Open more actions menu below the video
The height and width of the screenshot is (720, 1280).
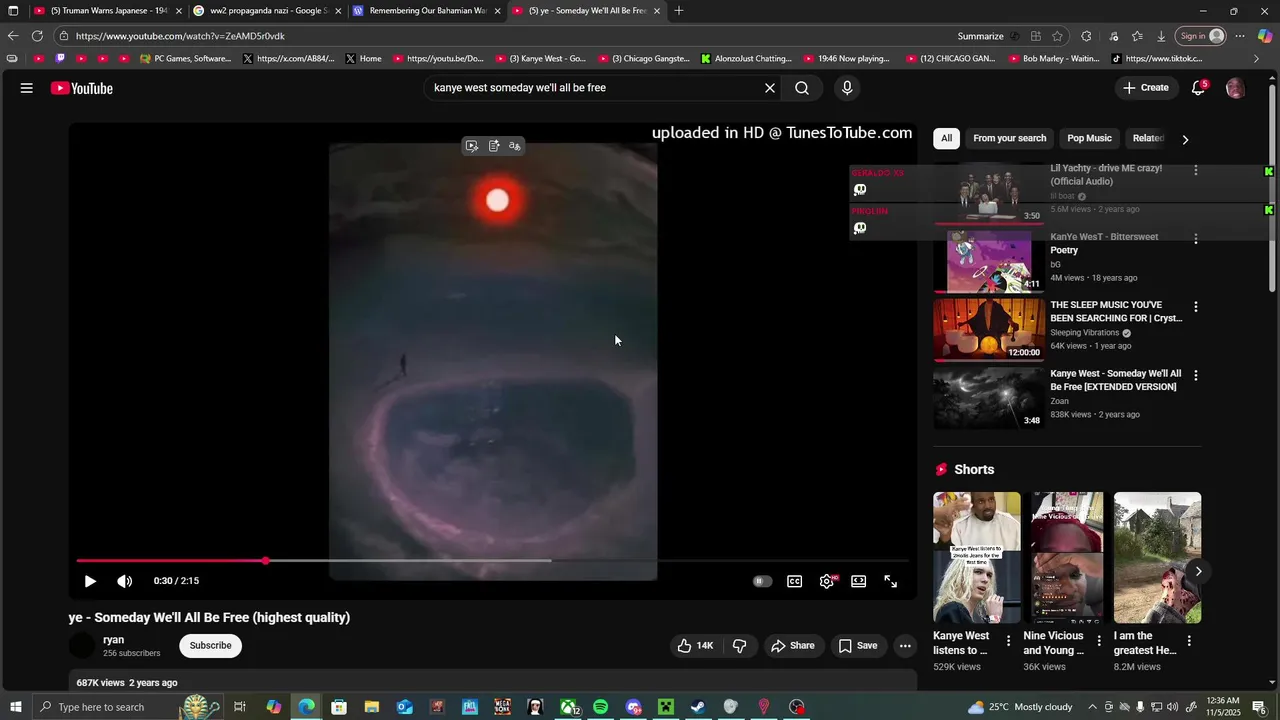click(x=905, y=646)
